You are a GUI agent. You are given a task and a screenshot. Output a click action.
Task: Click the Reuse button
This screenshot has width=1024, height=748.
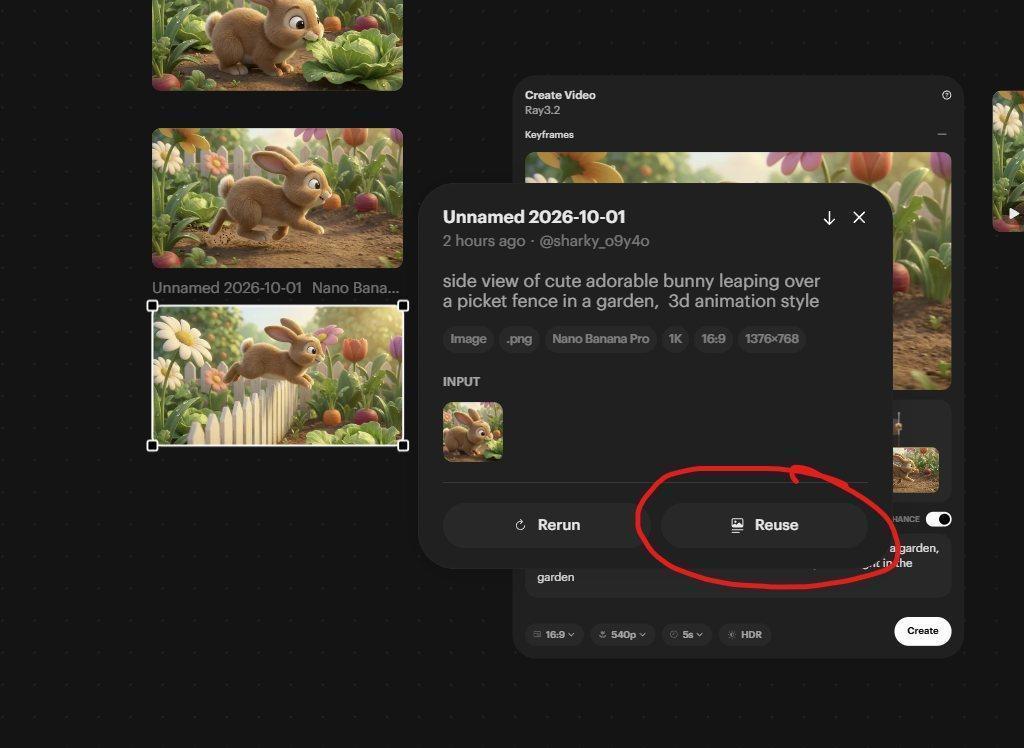(764, 525)
